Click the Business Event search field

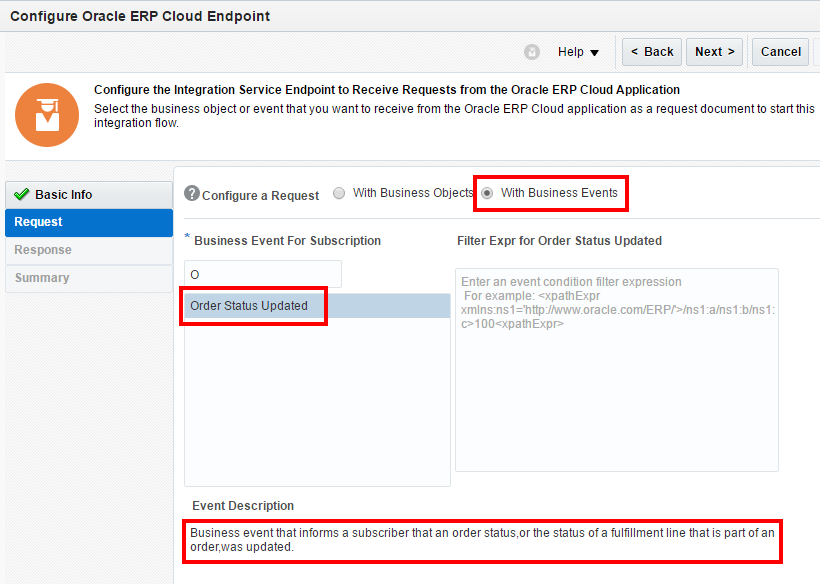click(x=263, y=274)
